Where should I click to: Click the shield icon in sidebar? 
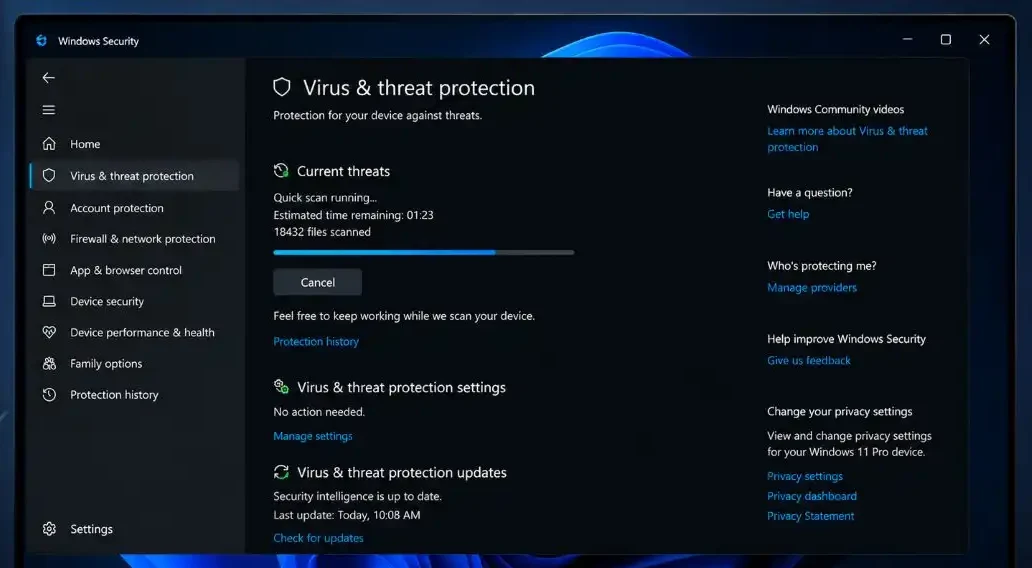point(49,175)
